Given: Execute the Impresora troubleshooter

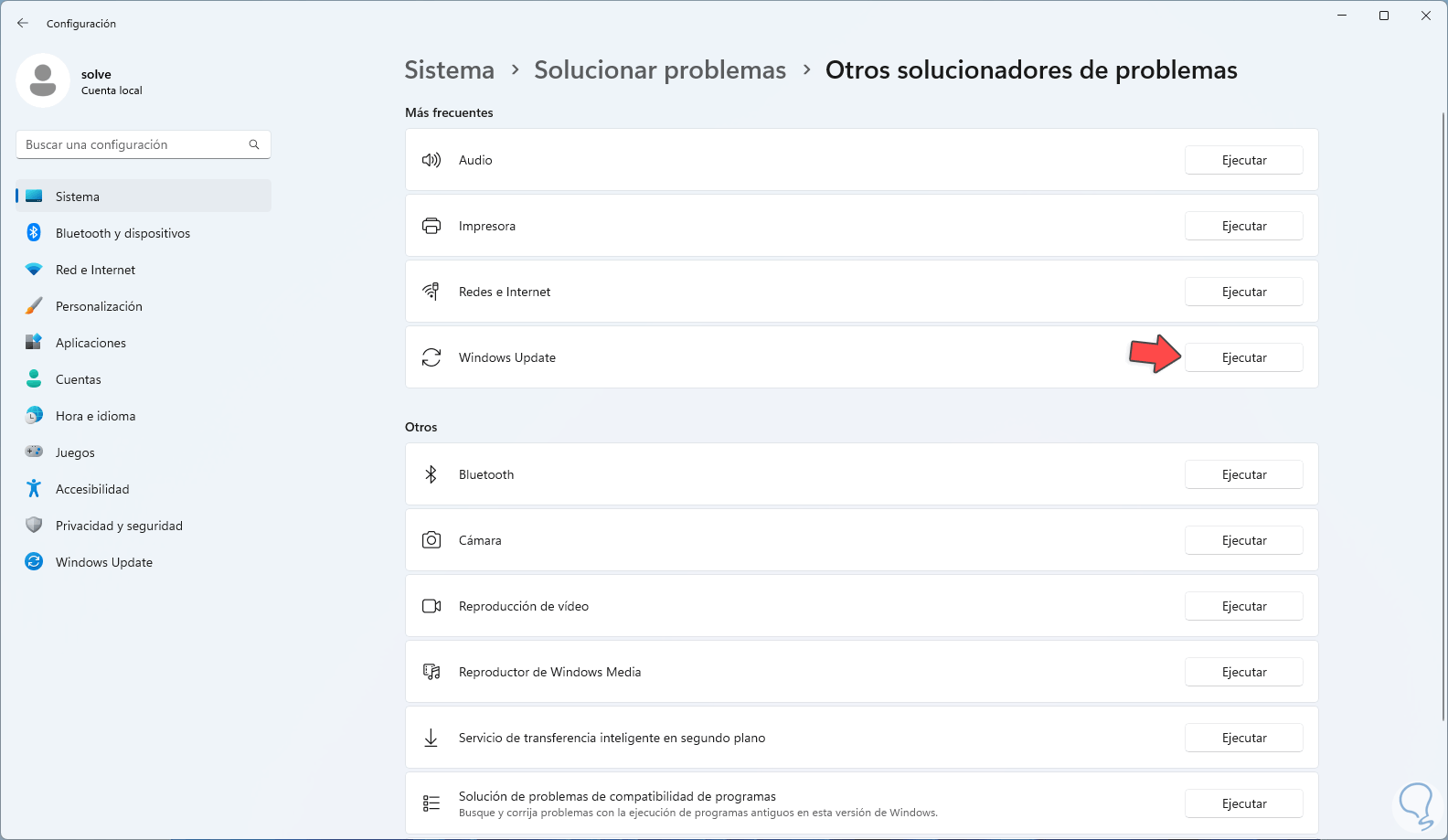Looking at the screenshot, I should (x=1243, y=226).
